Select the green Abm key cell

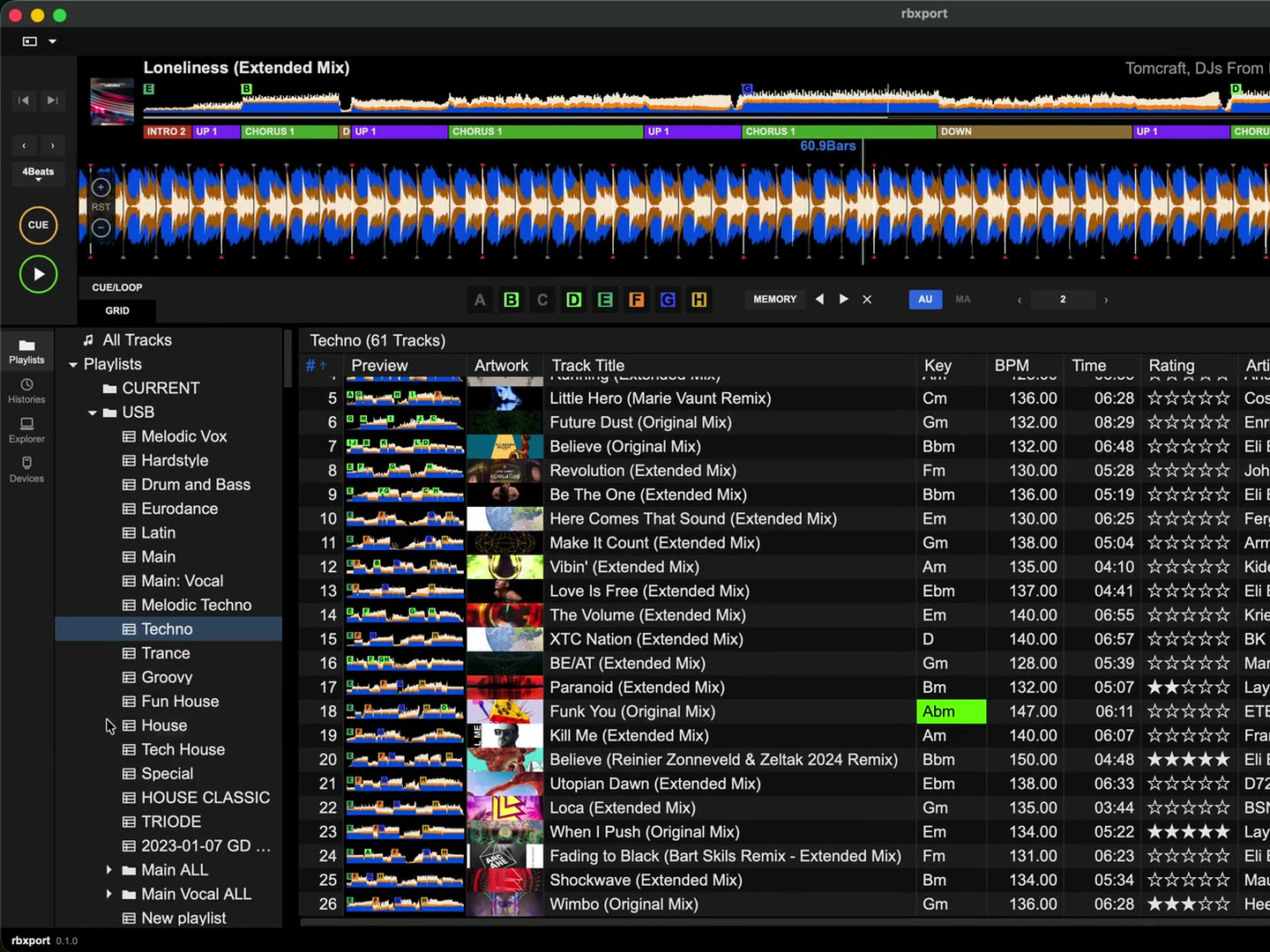[x=951, y=711]
